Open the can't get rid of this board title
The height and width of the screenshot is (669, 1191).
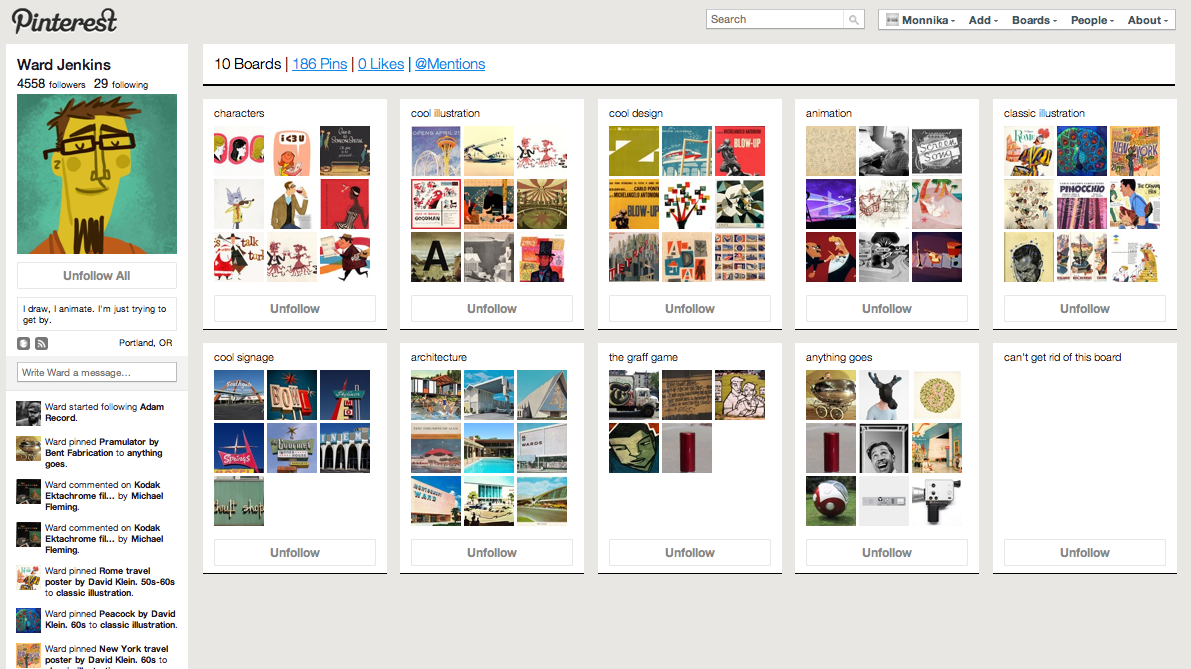pyautogui.click(x=1063, y=357)
